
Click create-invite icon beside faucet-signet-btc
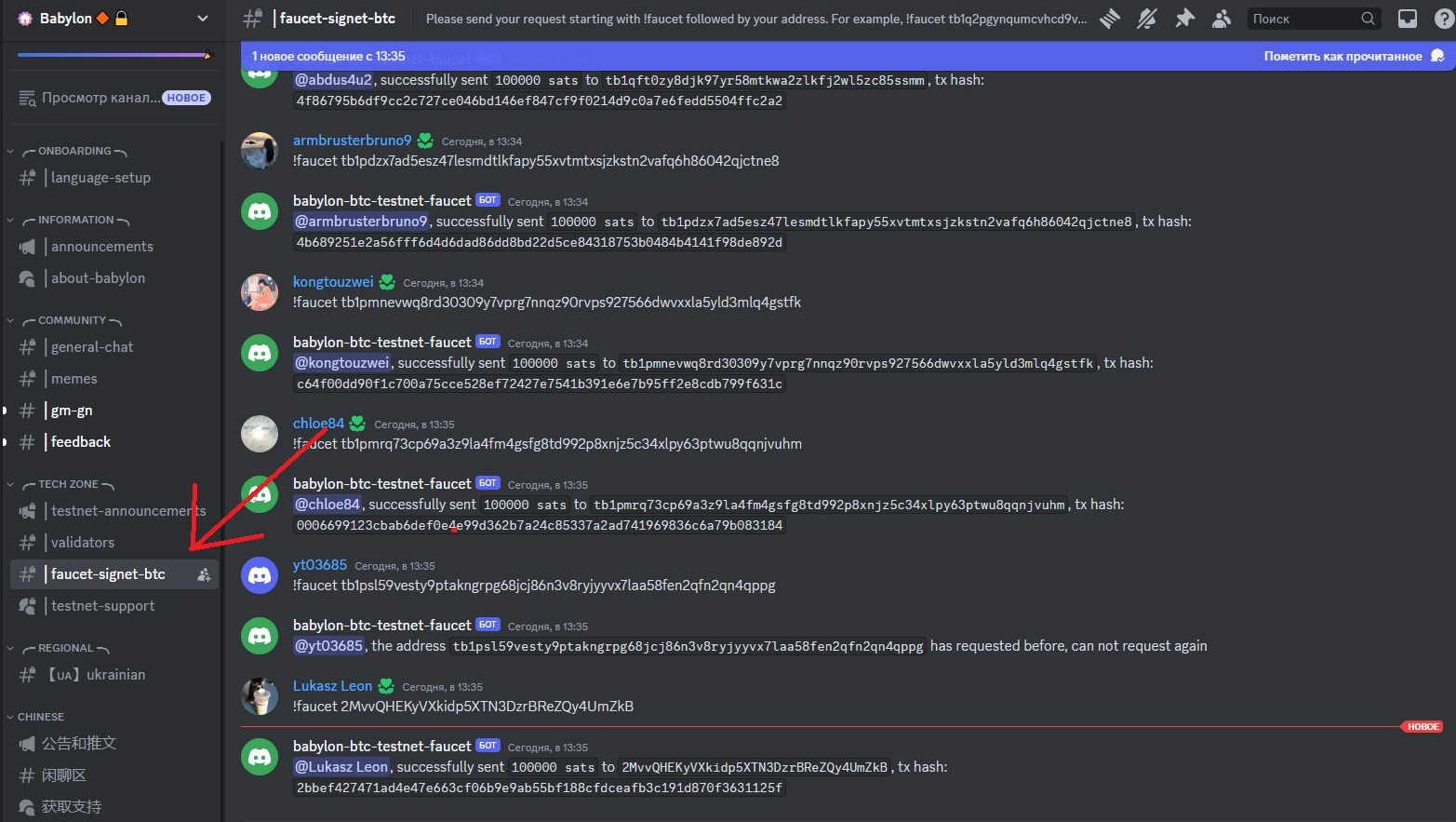tap(204, 574)
